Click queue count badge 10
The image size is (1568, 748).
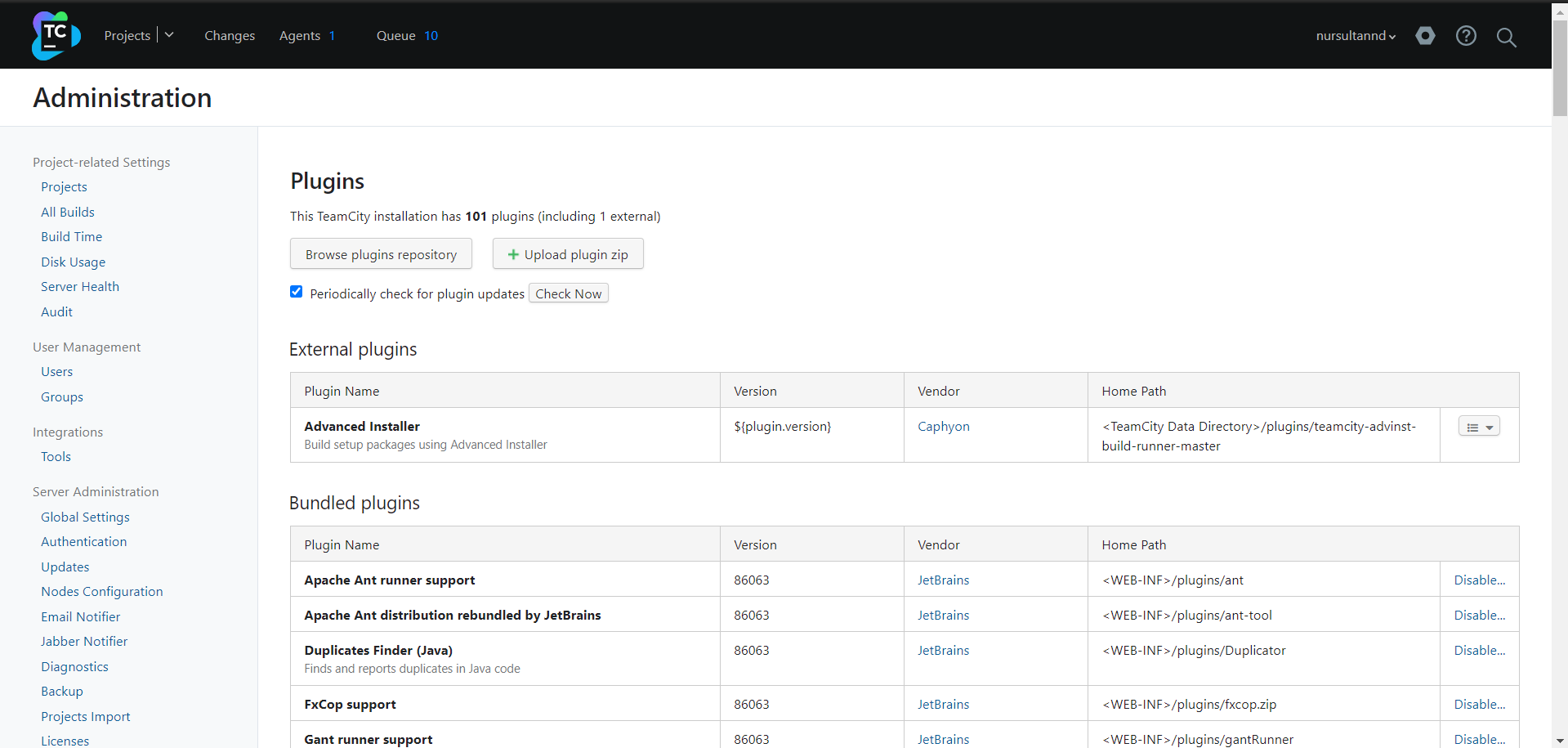431,36
